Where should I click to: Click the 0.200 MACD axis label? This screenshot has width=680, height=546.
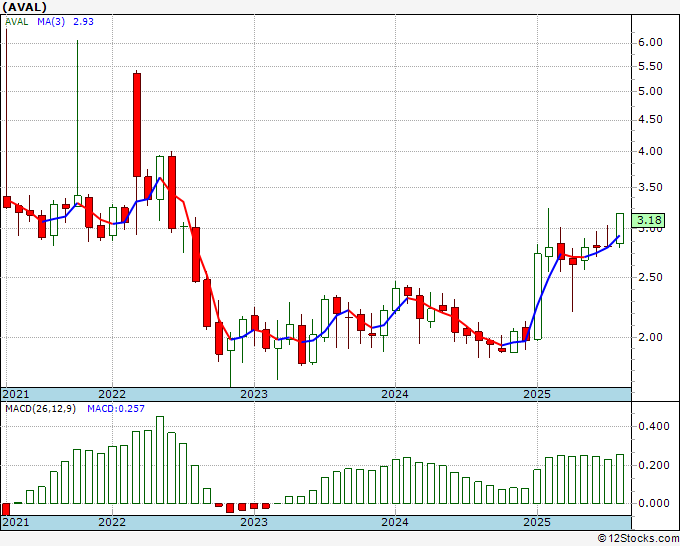click(x=654, y=465)
